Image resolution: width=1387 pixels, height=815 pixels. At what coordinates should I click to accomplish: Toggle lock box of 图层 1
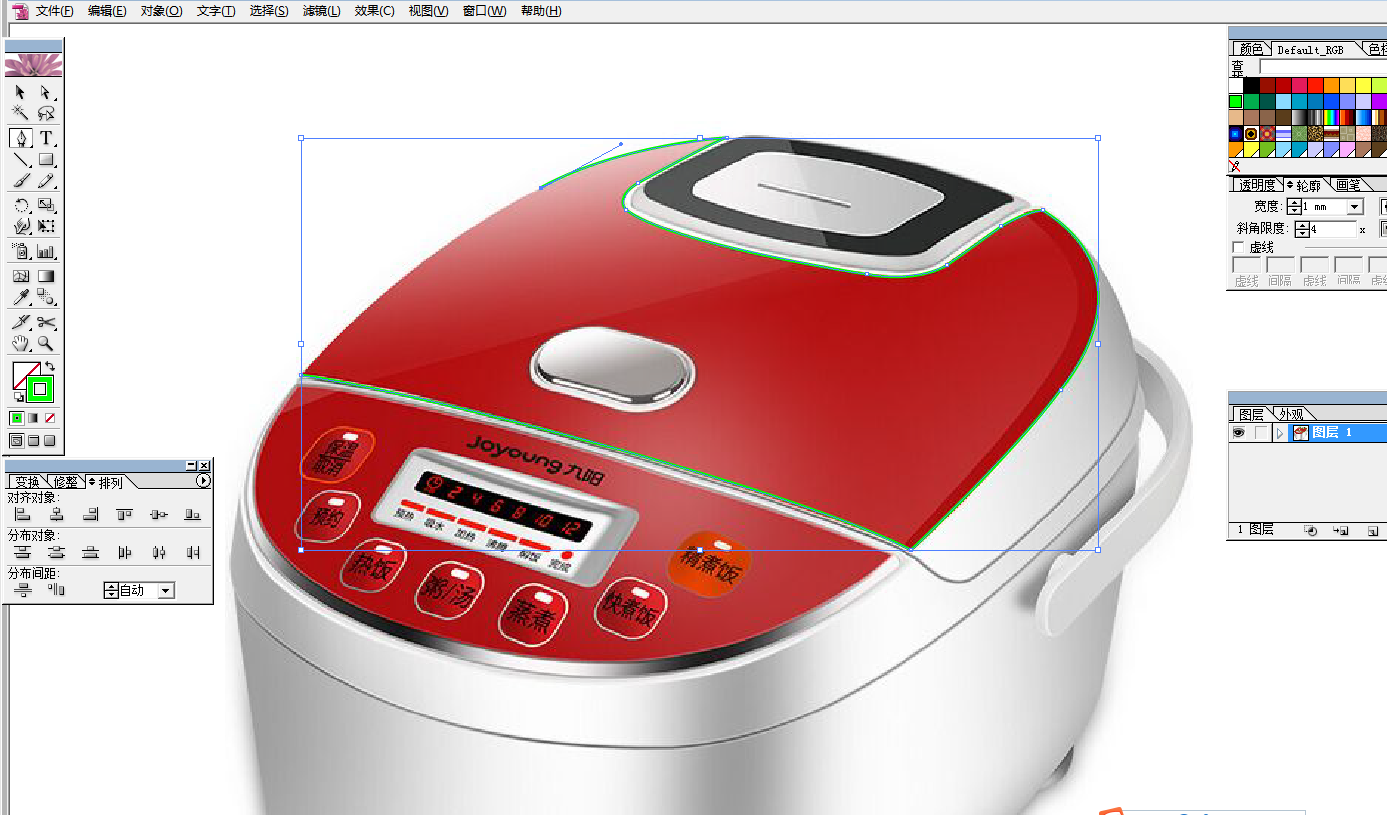click(1260, 433)
